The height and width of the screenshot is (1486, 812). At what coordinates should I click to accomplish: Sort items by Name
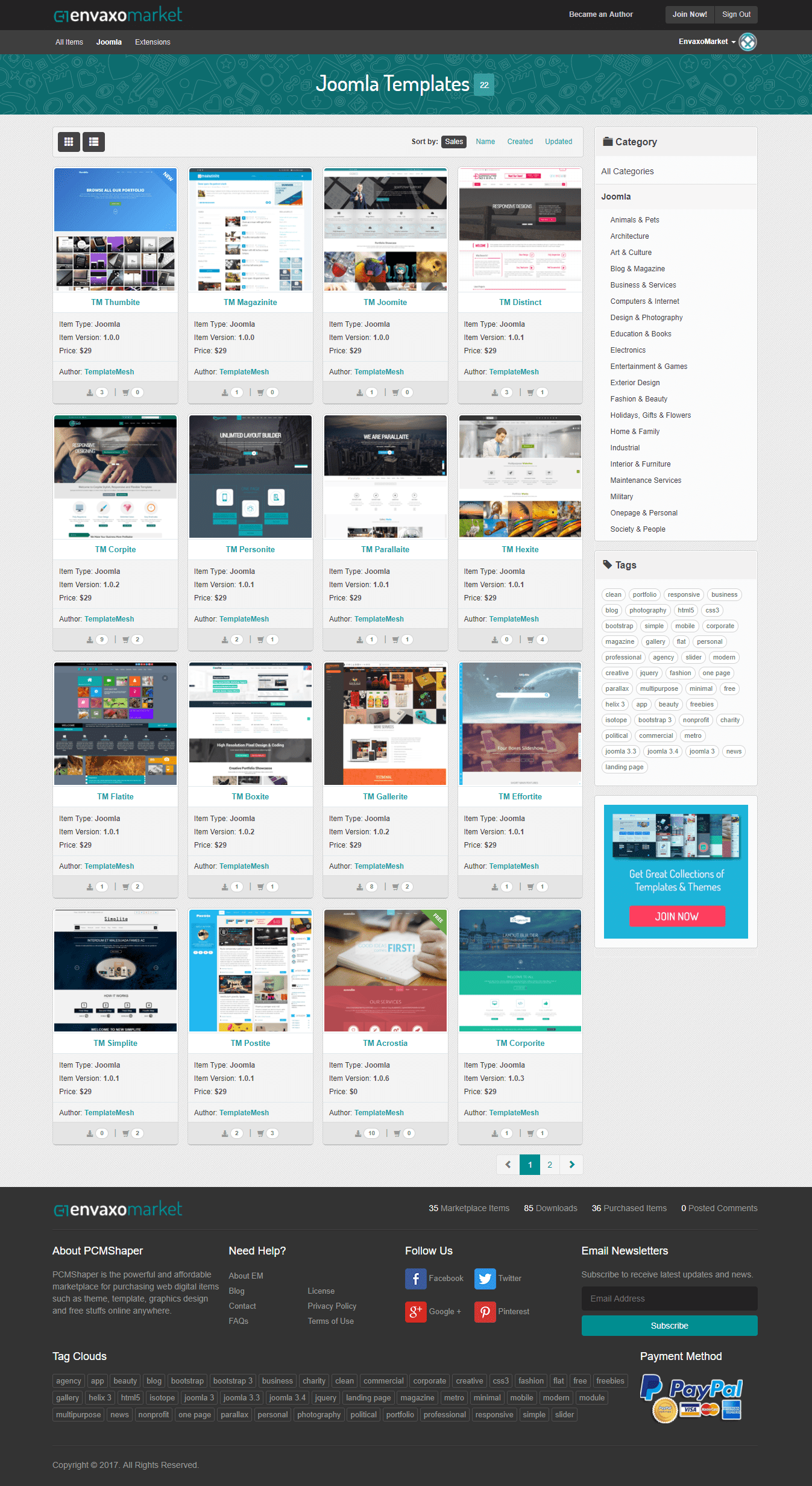485,142
